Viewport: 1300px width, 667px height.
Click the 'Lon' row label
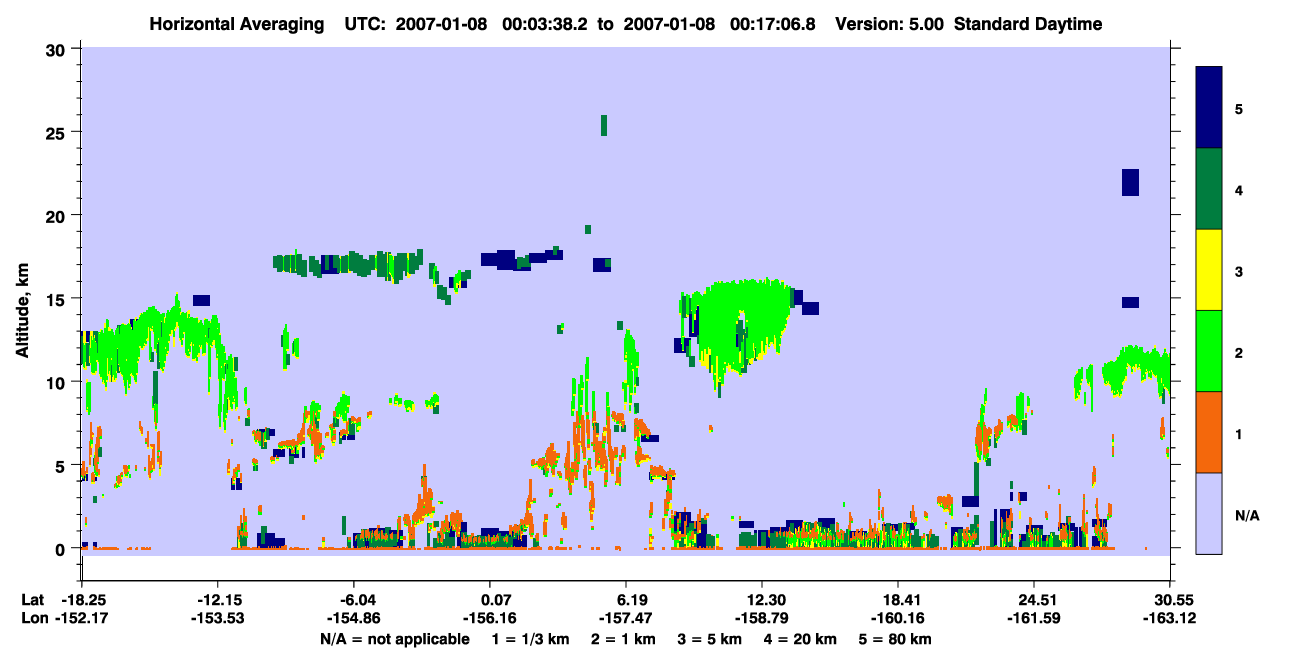coord(34,619)
